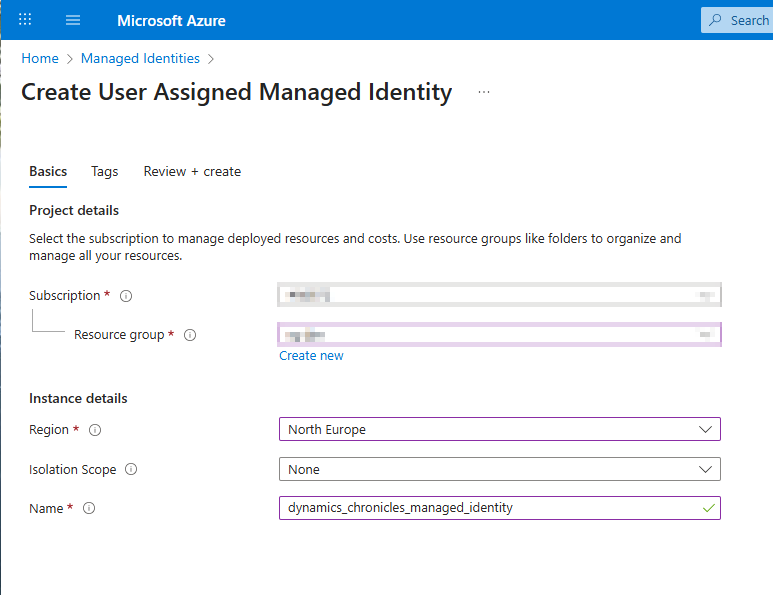The image size is (773, 595).
Task: Show info tooltip for Isolation Scope
Action: coord(131,469)
